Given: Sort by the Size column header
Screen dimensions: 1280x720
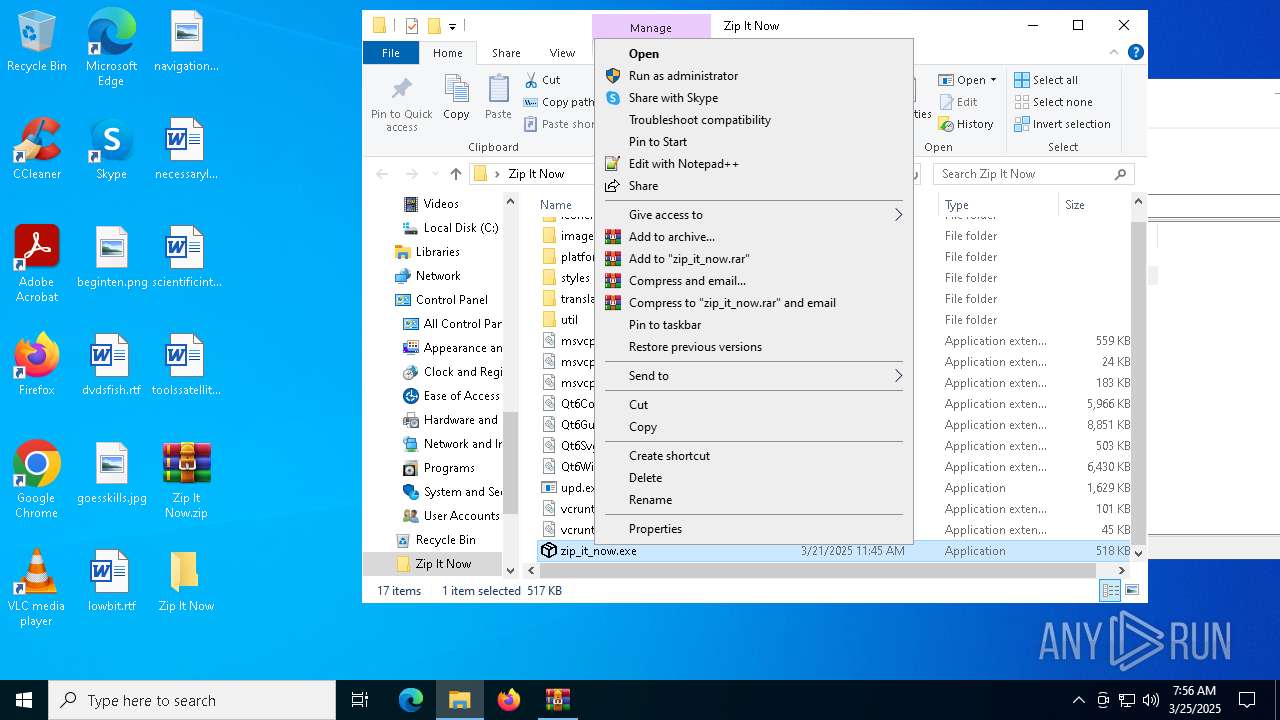Looking at the screenshot, I should pos(1094,205).
